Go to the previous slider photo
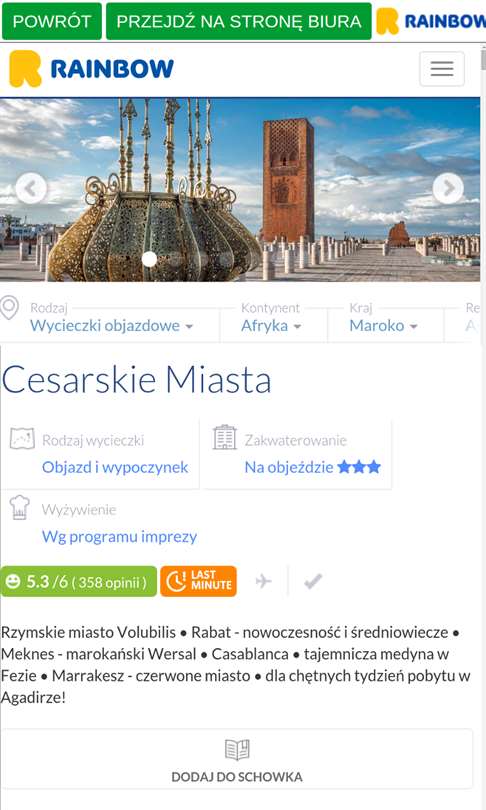The height and width of the screenshot is (810, 486). pos(31,189)
